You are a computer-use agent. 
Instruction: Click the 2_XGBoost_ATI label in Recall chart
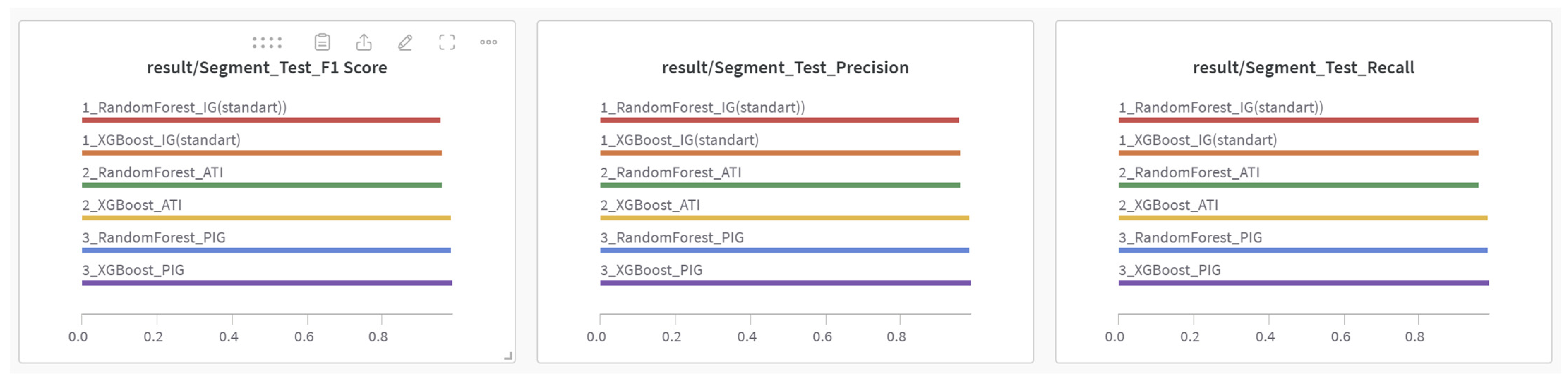(1167, 205)
